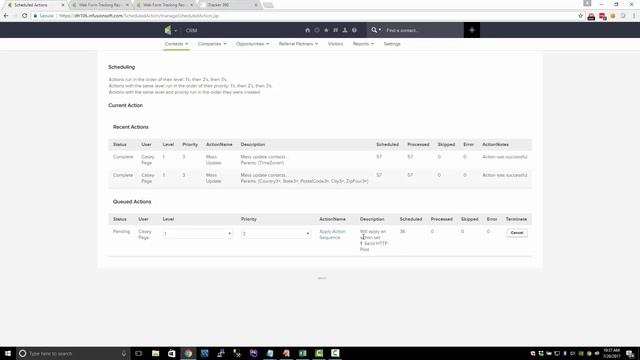Open the Windows Start menu
The height and width of the screenshot is (360, 640).
coord(8,353)
